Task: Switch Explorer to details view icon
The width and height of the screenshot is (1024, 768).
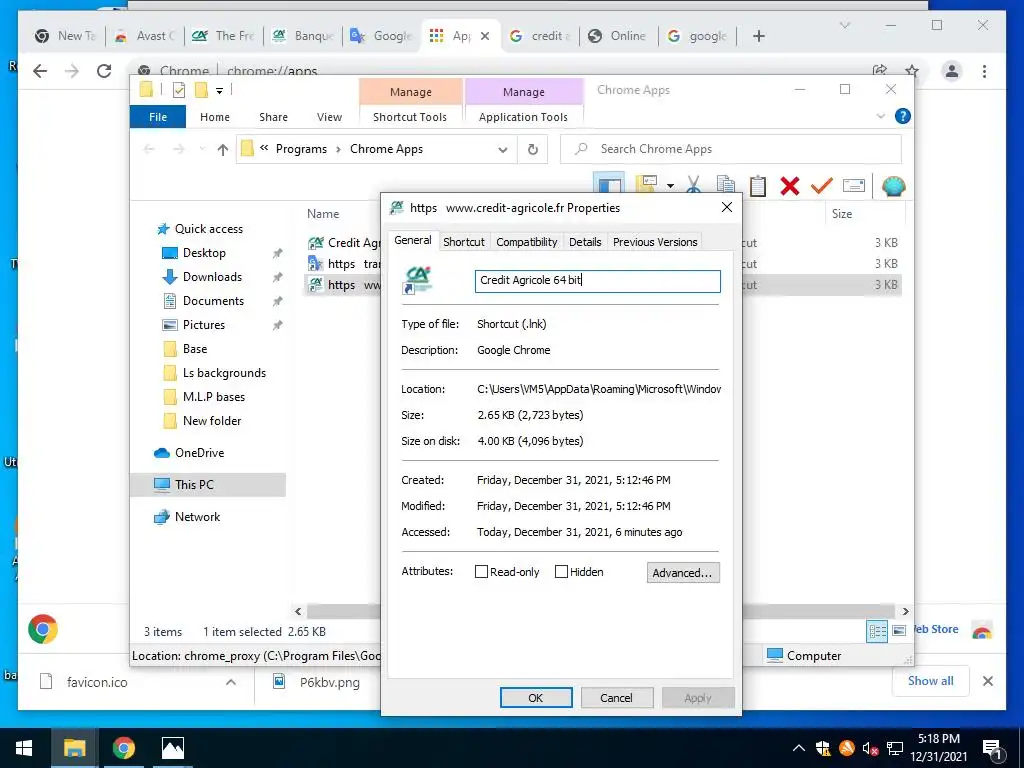Action: coord(877,631)
